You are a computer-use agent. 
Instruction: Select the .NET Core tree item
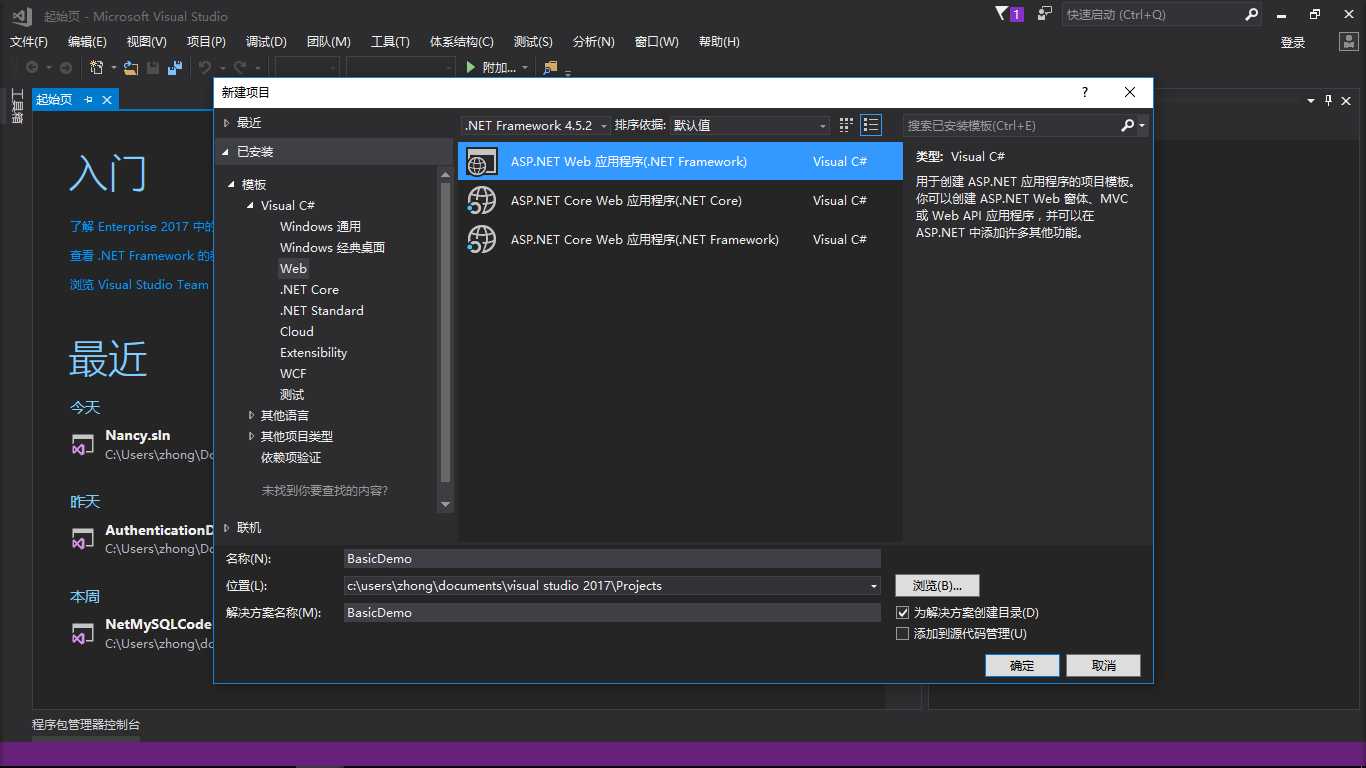coord(309,289)
